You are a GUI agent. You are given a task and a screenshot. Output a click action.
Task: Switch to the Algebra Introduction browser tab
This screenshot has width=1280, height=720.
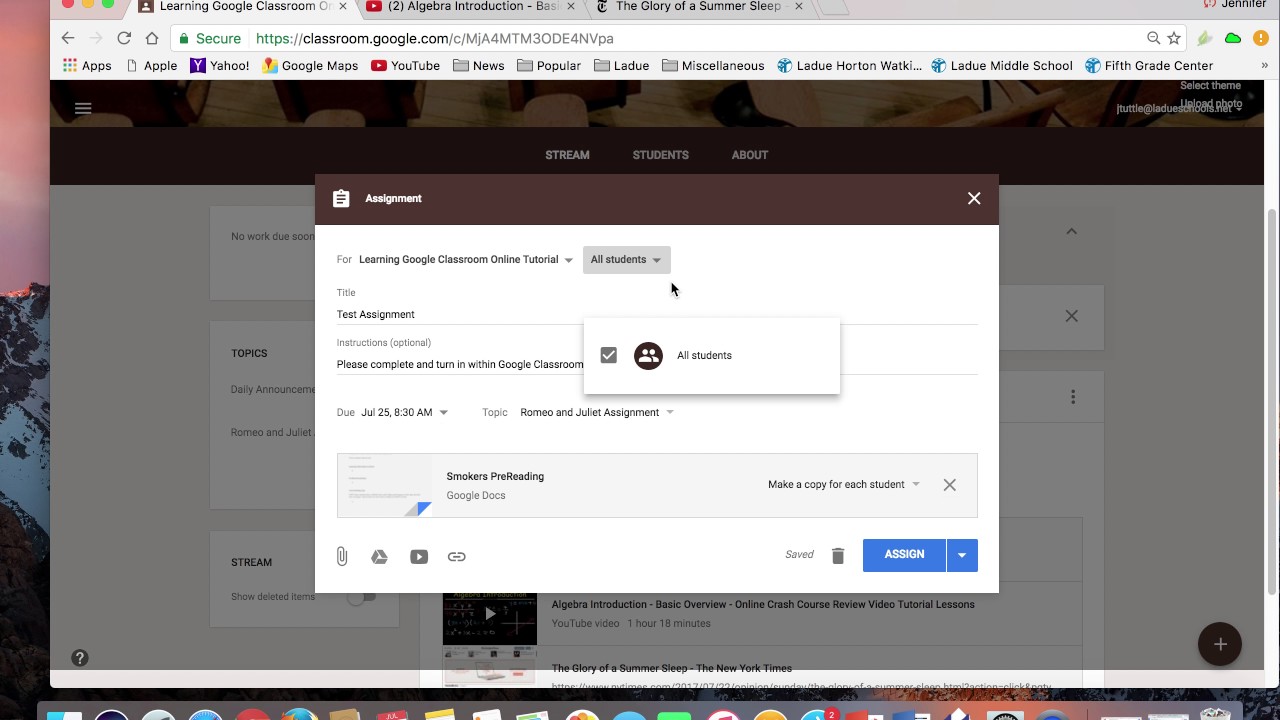click(470, 7)
